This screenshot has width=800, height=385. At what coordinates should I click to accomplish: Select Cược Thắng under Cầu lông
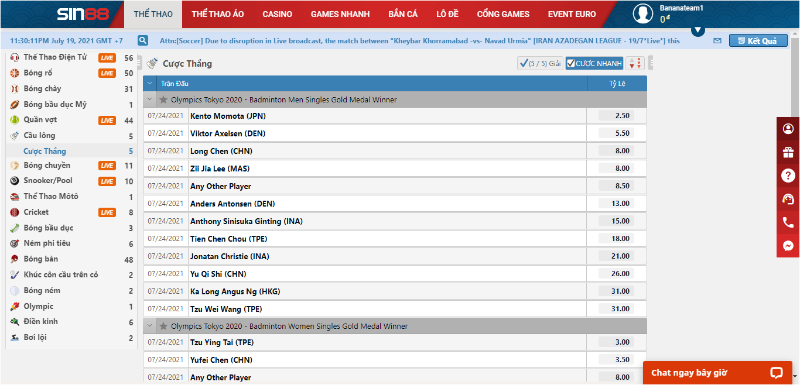pos(45,151)
